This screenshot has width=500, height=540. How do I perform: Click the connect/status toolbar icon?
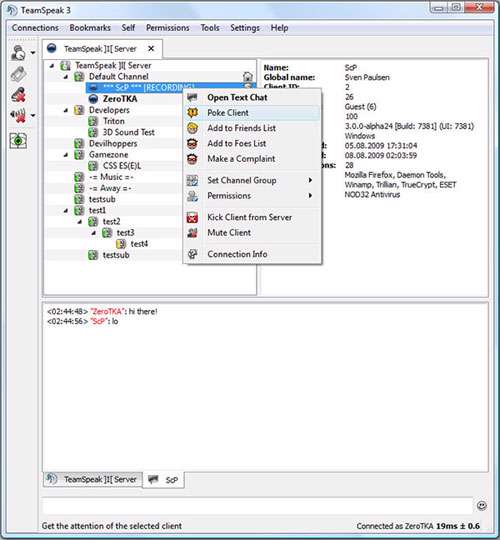point(18,53)
